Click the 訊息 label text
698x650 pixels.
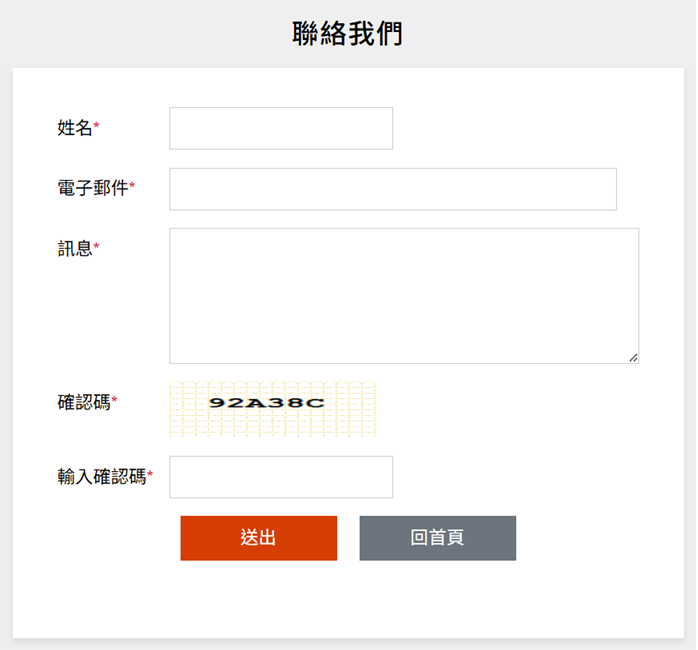click(x=75, y=248)
